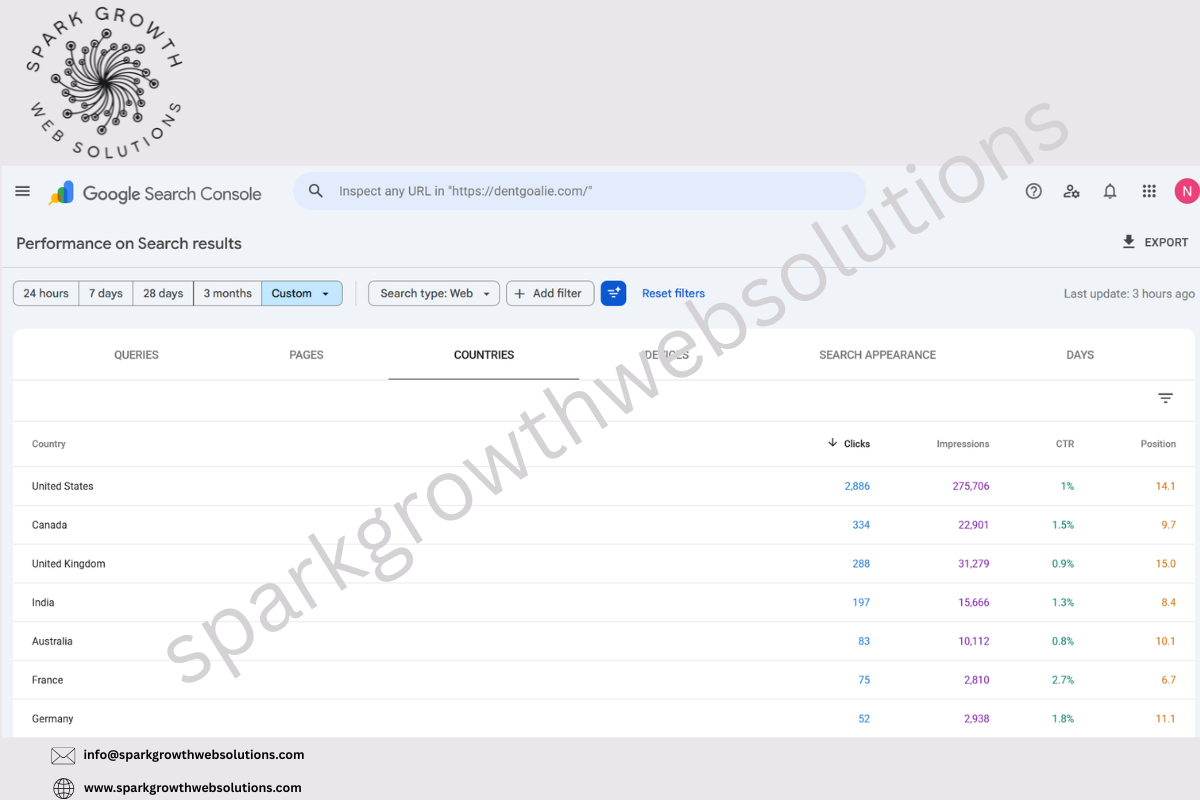Screen dimensions: 1200x800
Task: Switch to the Search Appearance tab
Action: click(877, 355)
